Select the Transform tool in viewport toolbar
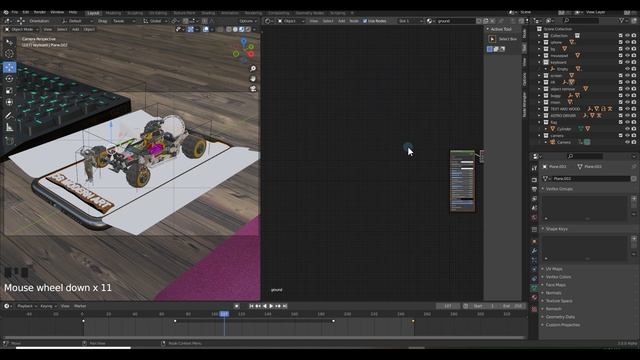 (9, 102)
